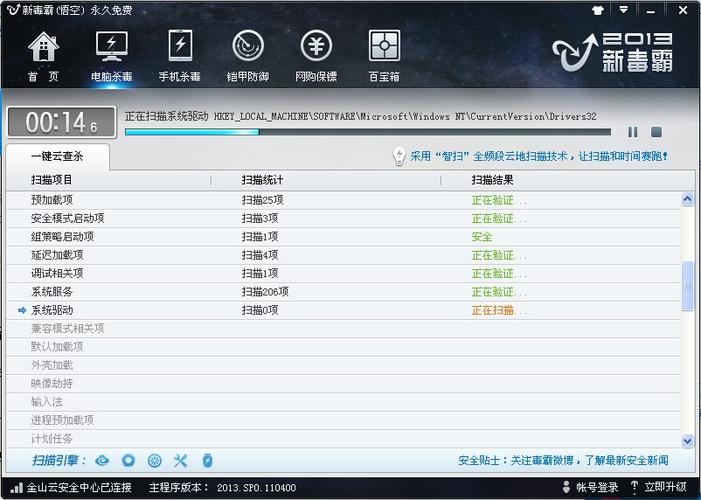Click the scan list scrollbar down arrow
The image size is (701, 500).
click(x=687, y=440)
